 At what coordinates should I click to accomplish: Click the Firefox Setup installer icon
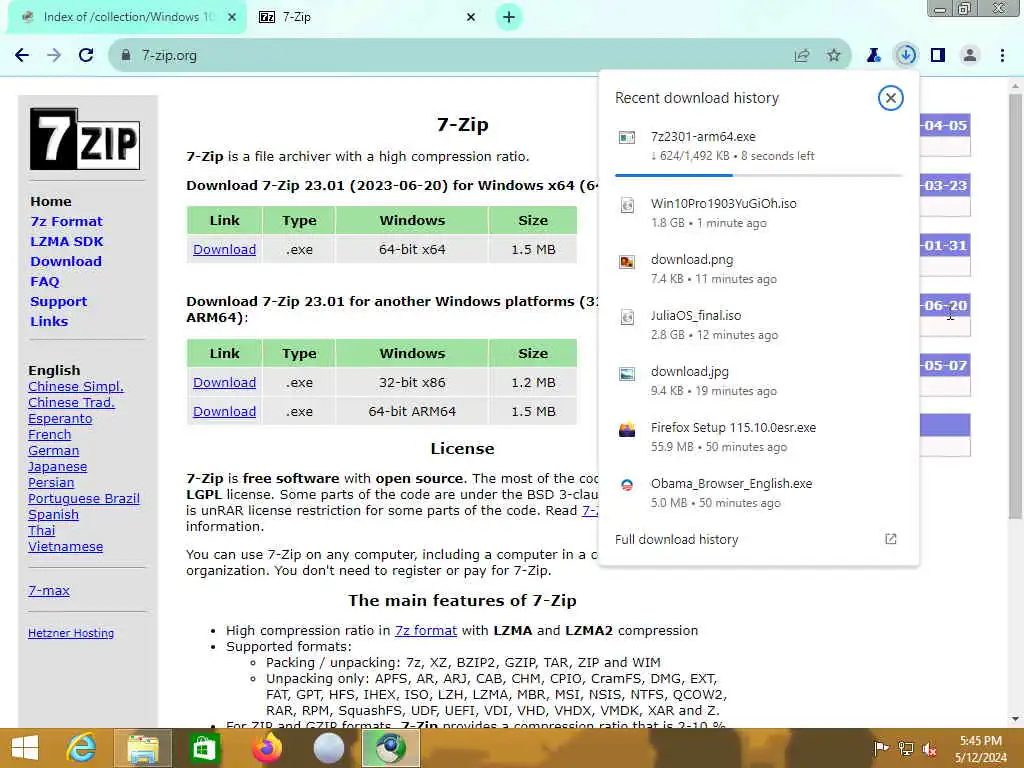tap(627, 430)
